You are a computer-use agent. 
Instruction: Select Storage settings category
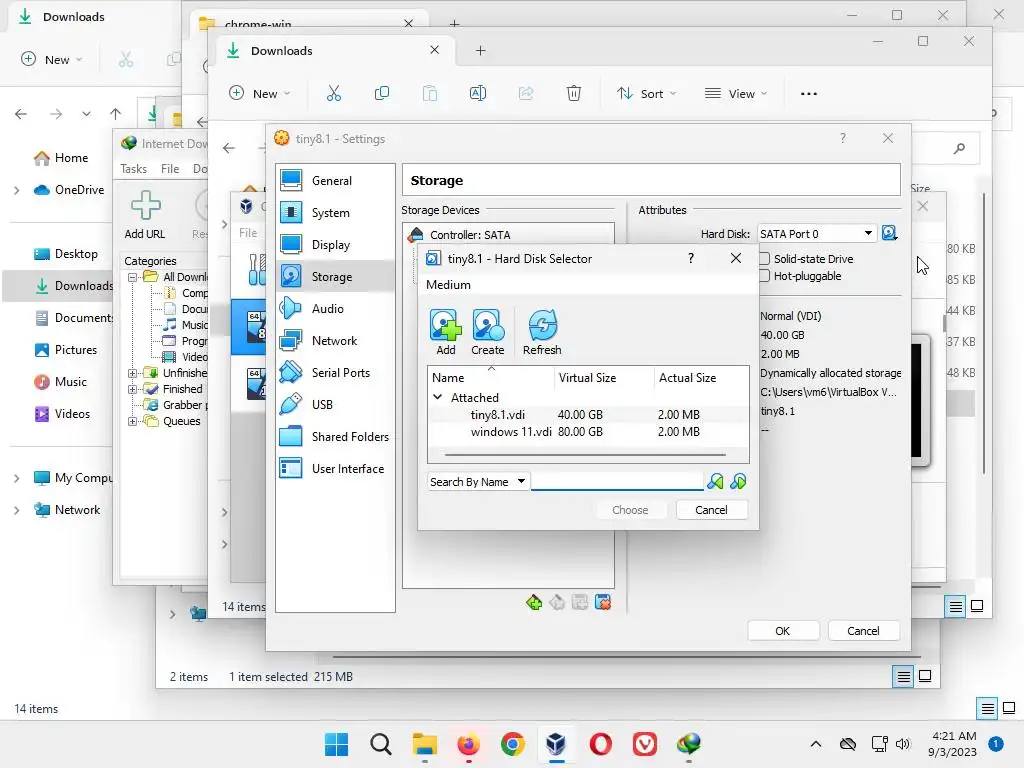point(335,276)
